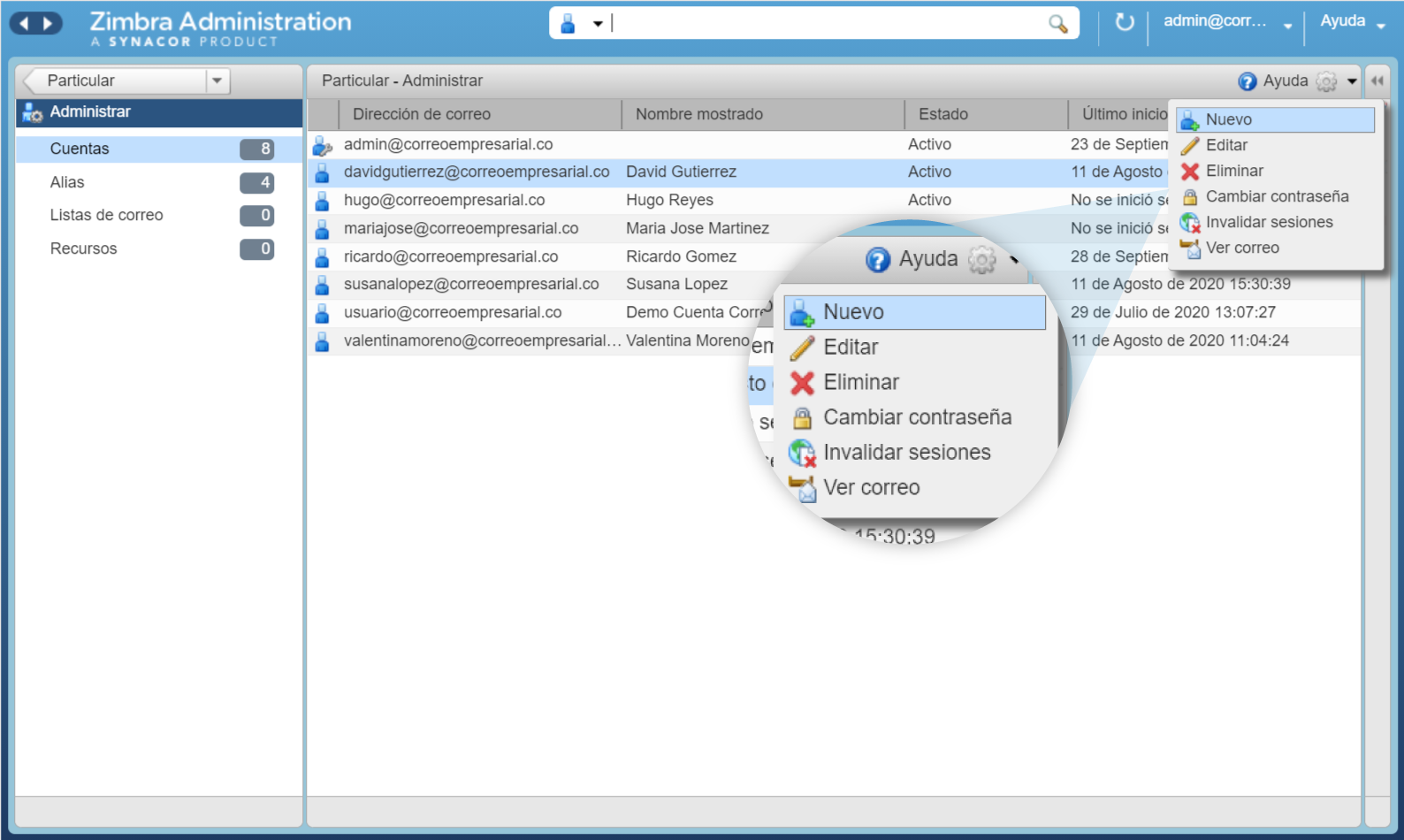Screen dimensions: 1404x840
Task: Open the admin@corr... account menu
Action: coord(1226,22)
